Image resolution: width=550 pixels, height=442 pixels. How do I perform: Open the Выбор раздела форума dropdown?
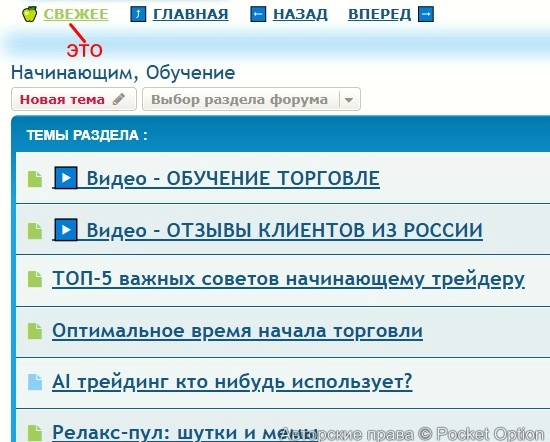click(251, 99)
